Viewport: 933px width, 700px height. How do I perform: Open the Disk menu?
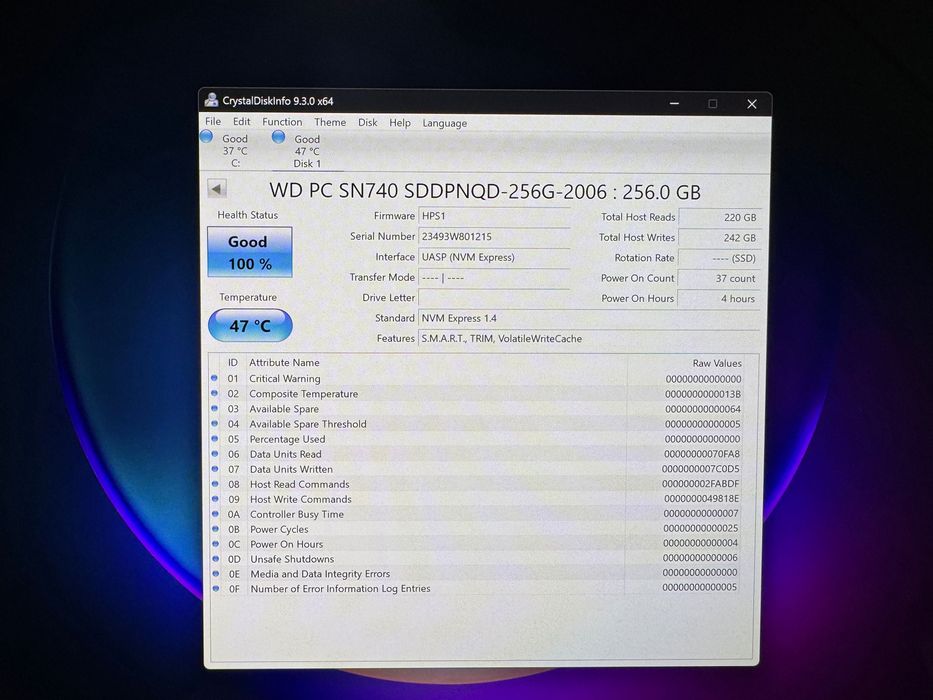coord(367,122)
